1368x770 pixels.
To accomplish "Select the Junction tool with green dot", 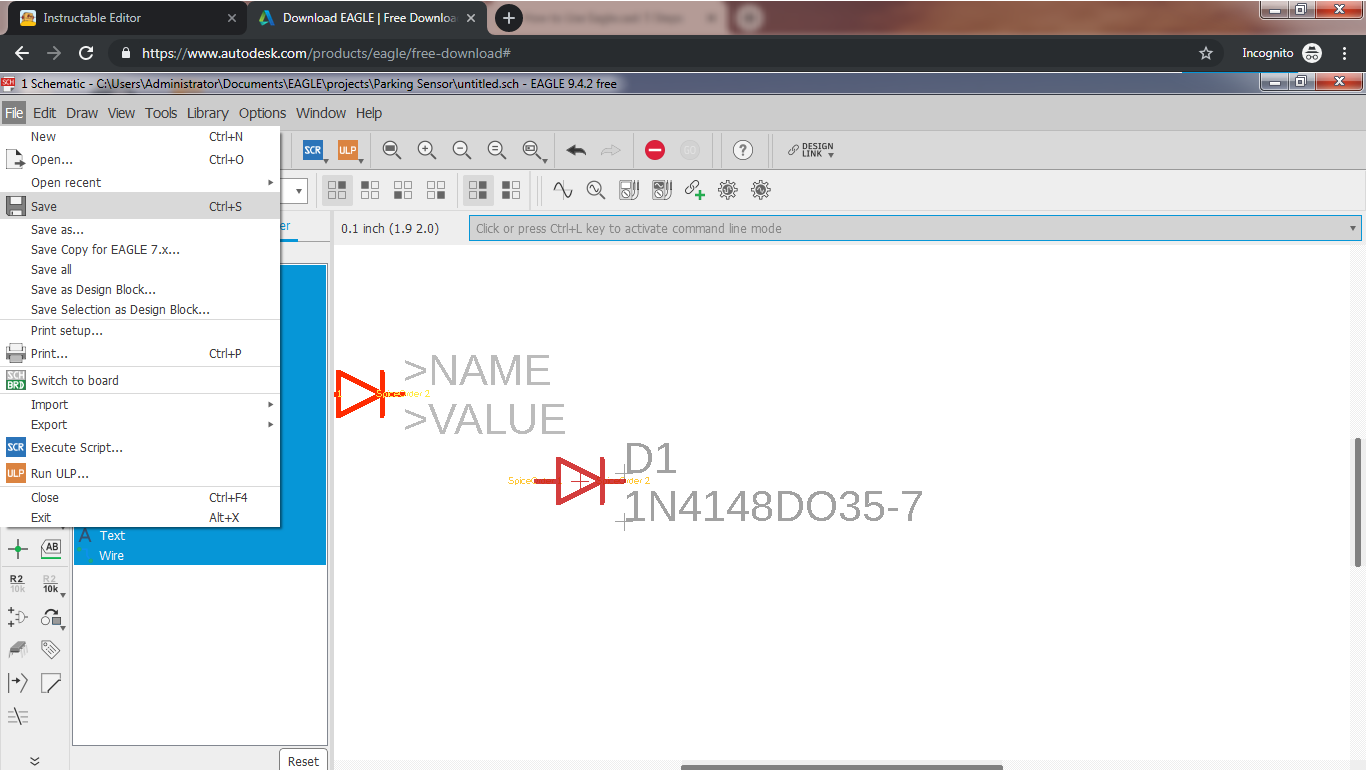I will coord(18,548).
